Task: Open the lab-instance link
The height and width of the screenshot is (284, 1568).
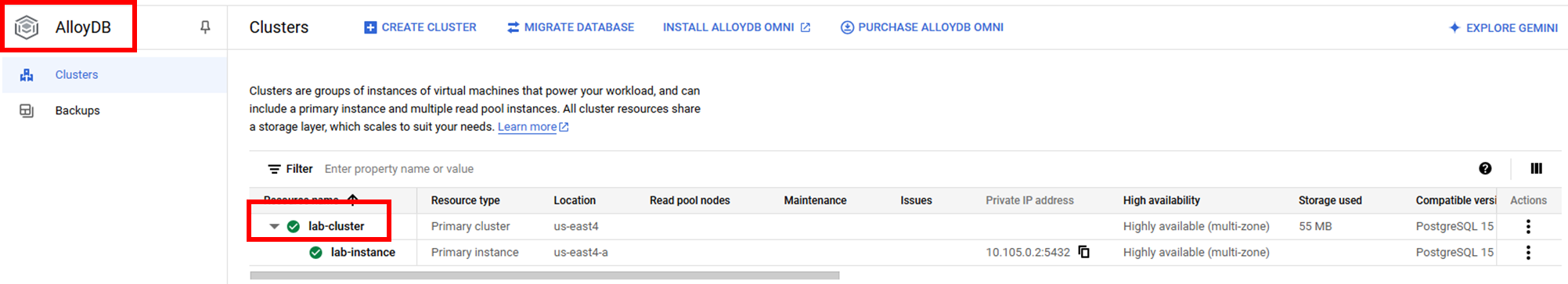Action: point(362,252)
